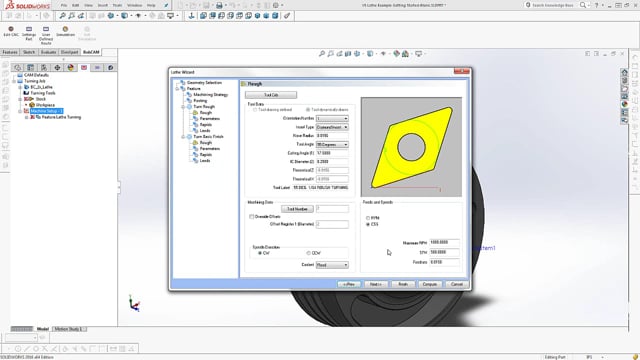
Task: Click the yellow insert preview image
Action: pos(411,147)
